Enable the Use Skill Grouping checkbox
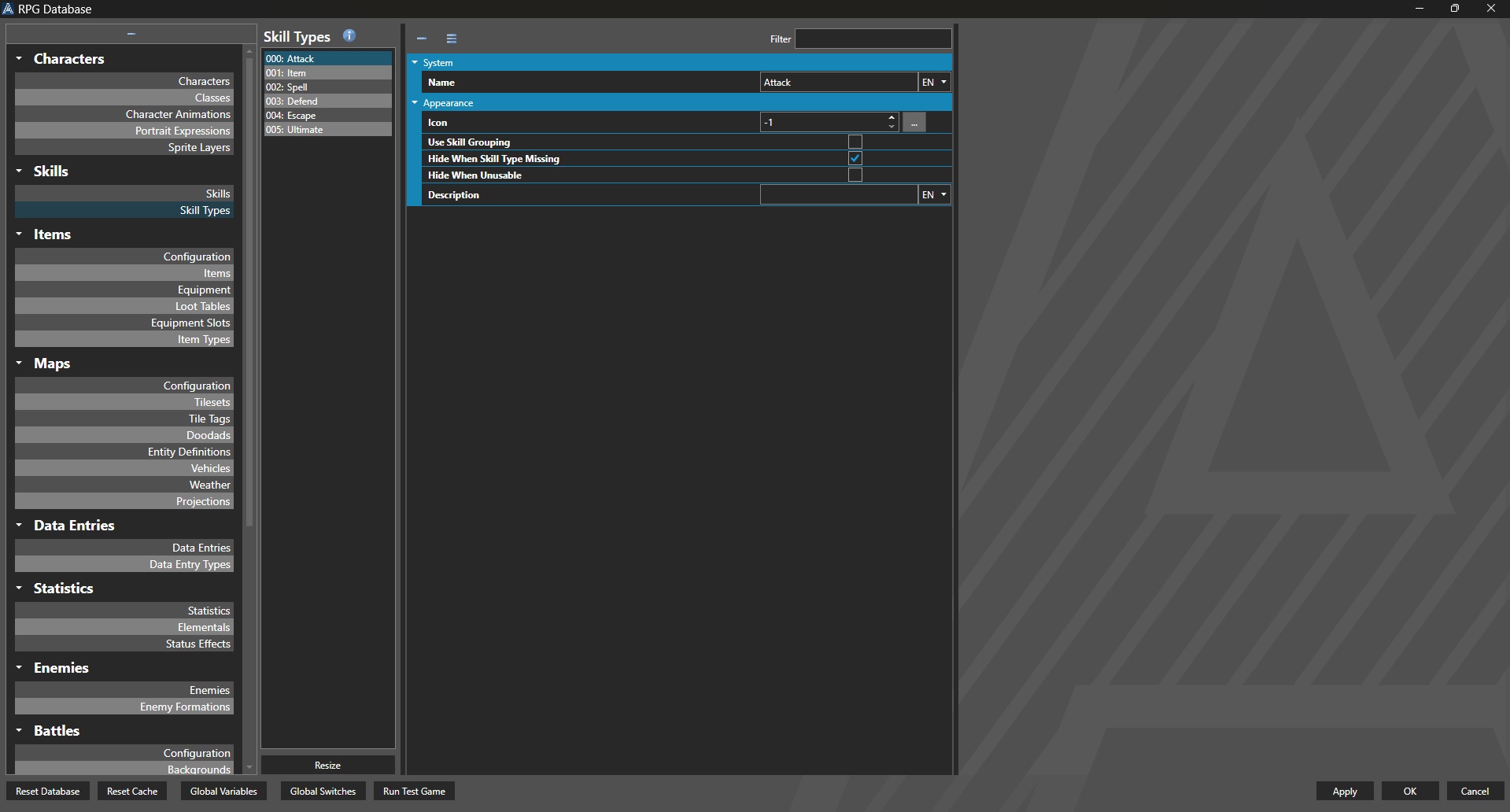The height and width of the screenshot is (812, 1510). tap(855, 142)
